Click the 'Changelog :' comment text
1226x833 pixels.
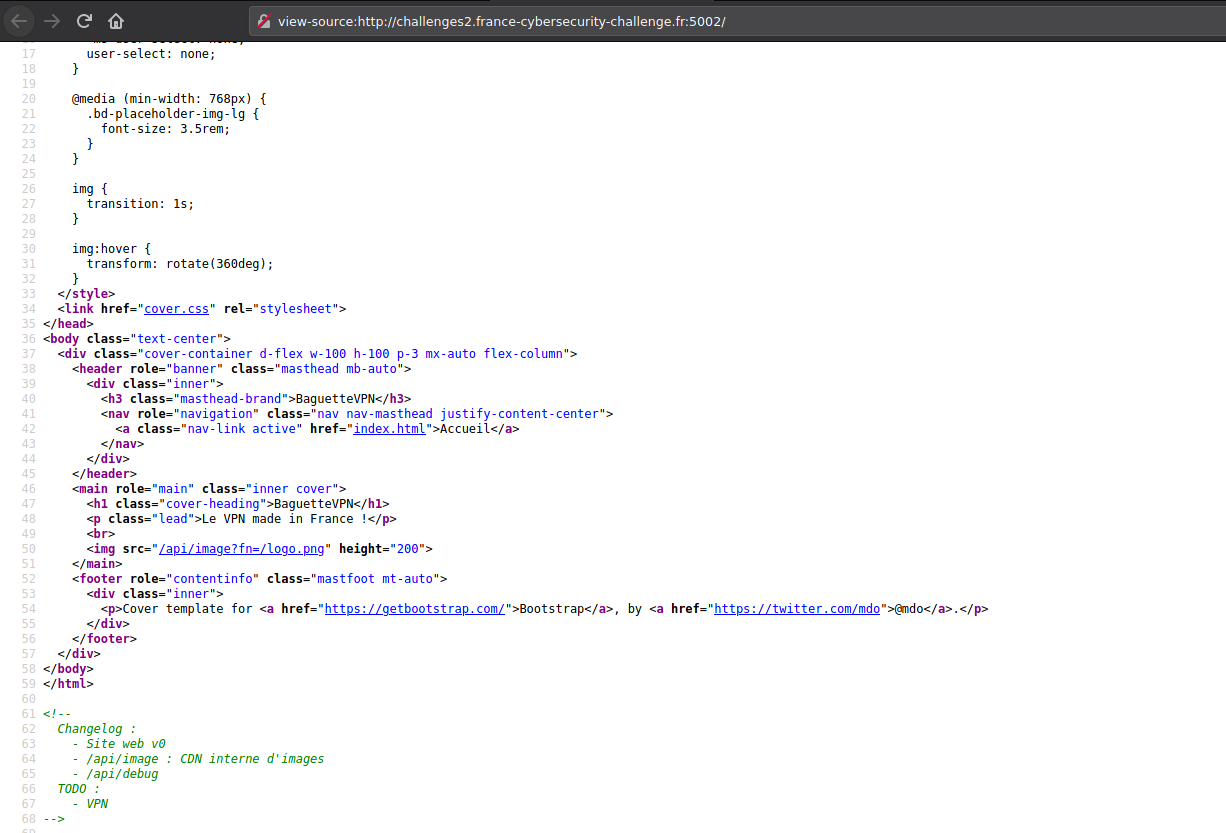click(97, 729)
